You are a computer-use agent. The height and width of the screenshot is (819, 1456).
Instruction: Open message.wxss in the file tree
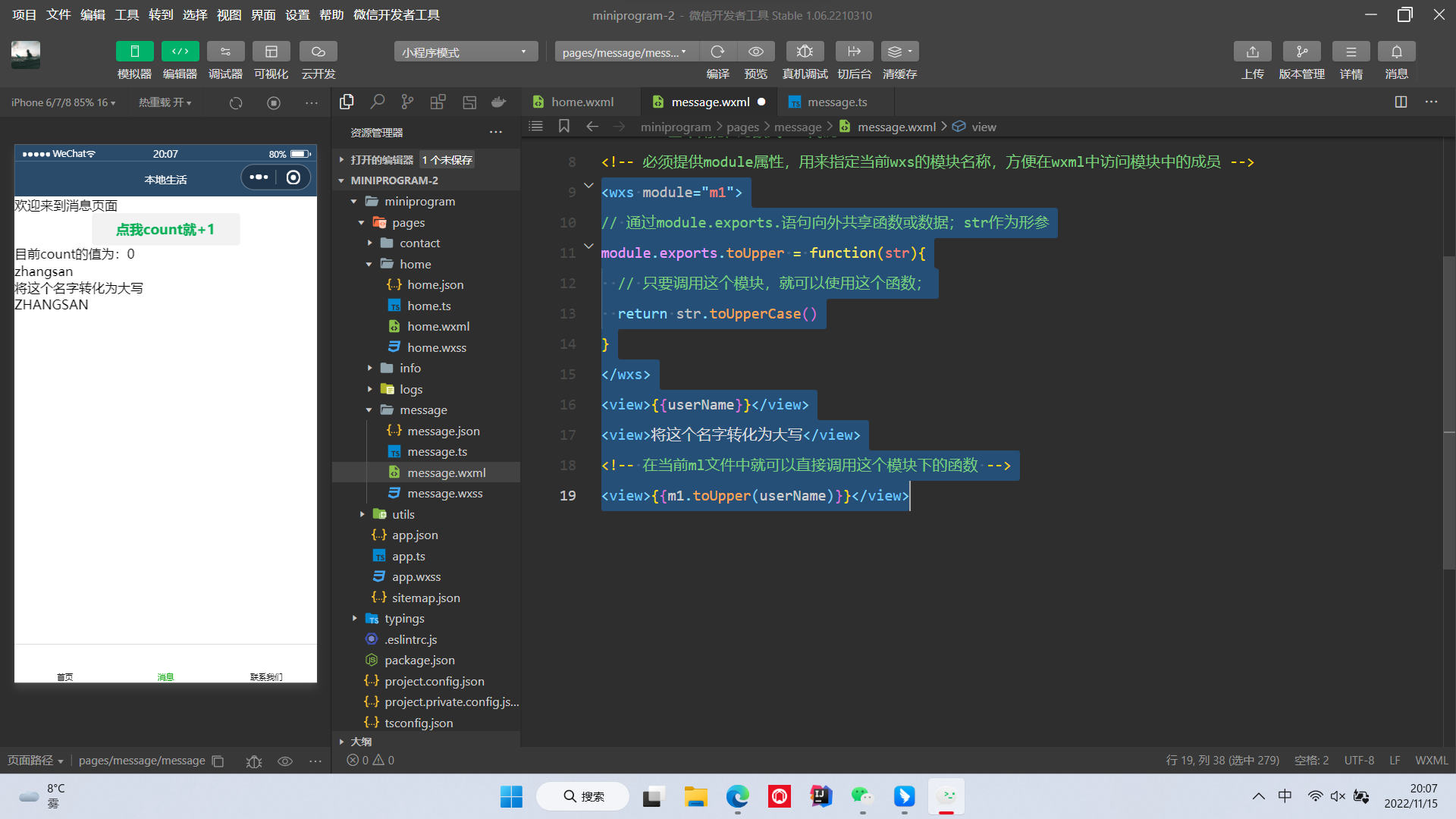coord(444,494)
